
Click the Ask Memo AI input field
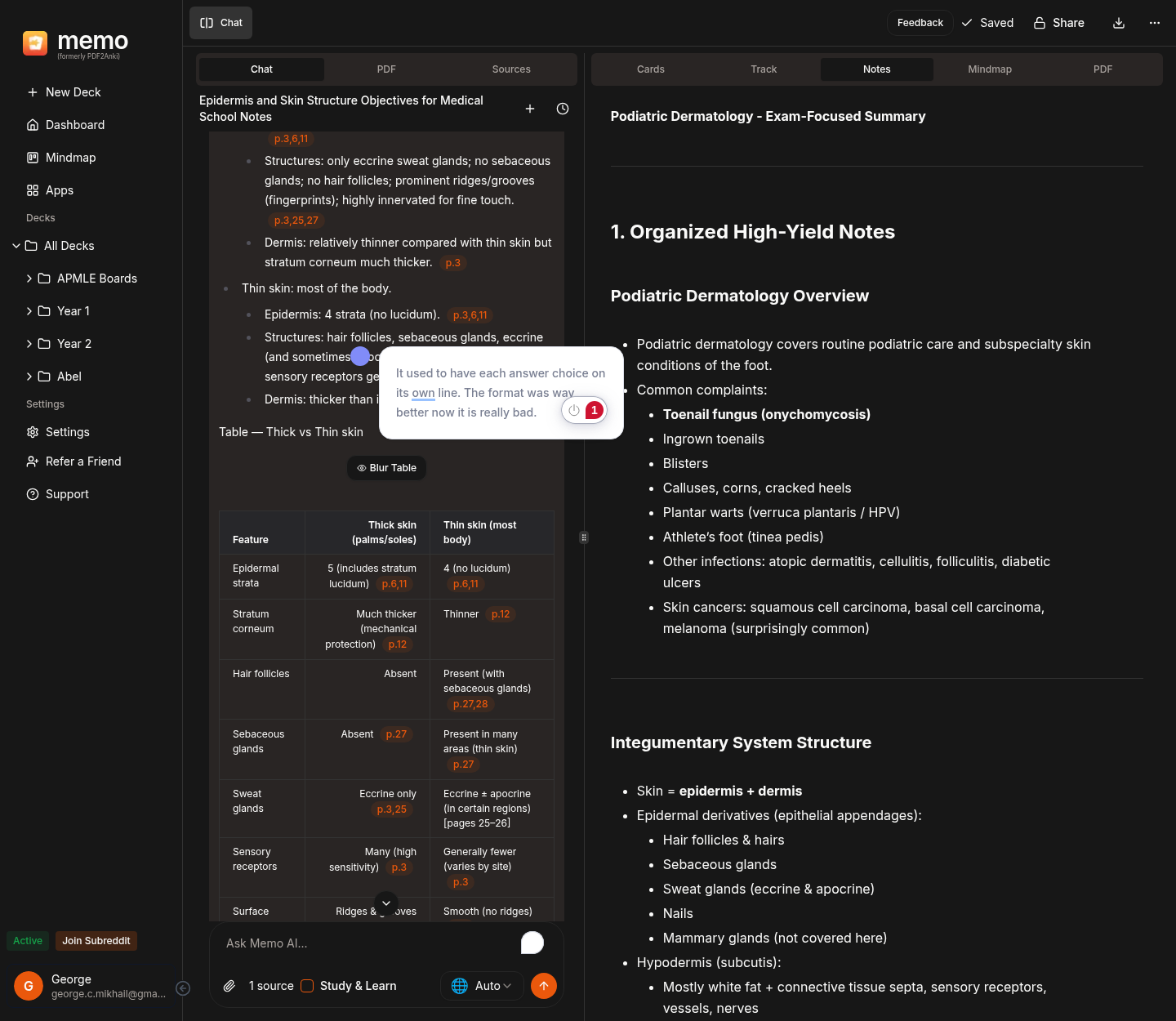[x=367, y=943]
